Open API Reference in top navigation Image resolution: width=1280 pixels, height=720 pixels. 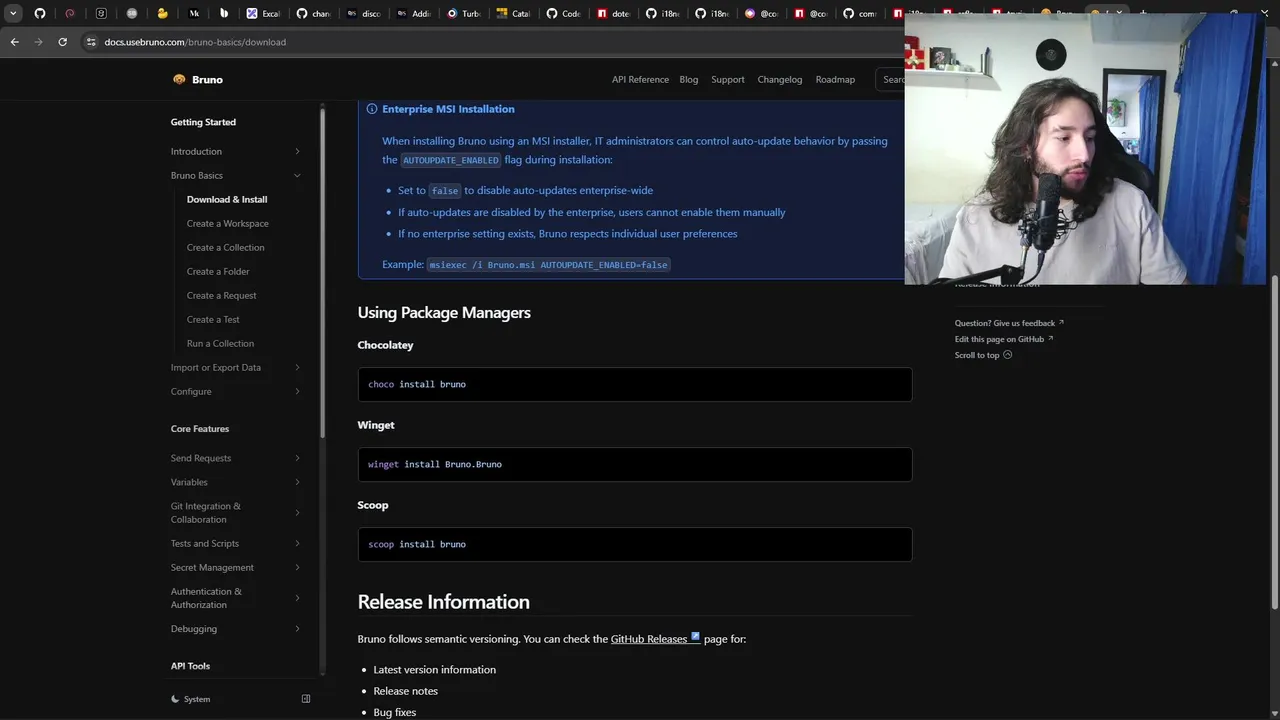640,79
